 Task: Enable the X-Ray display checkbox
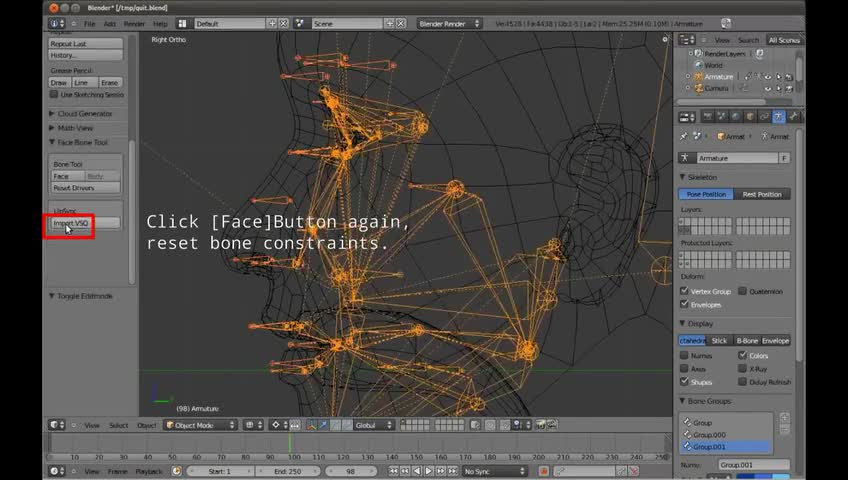pos(743,368)
